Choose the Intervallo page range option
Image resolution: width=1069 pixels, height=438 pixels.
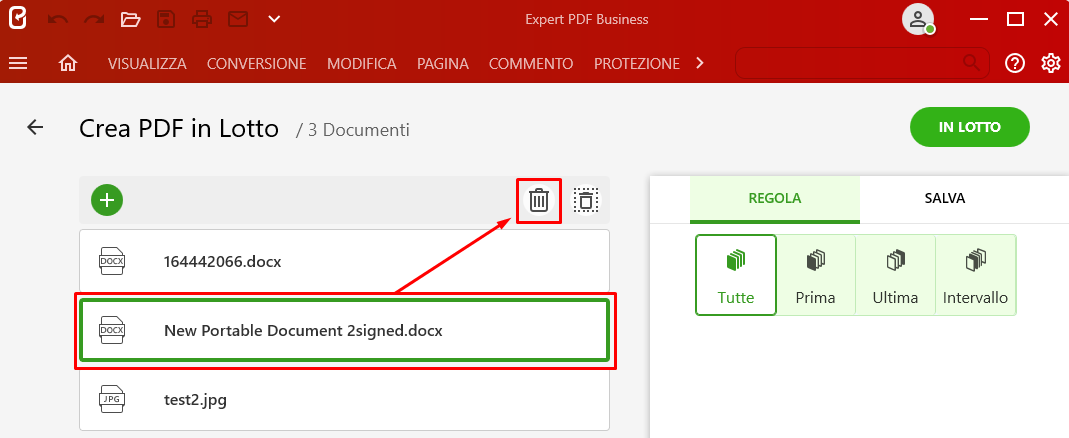975,275
